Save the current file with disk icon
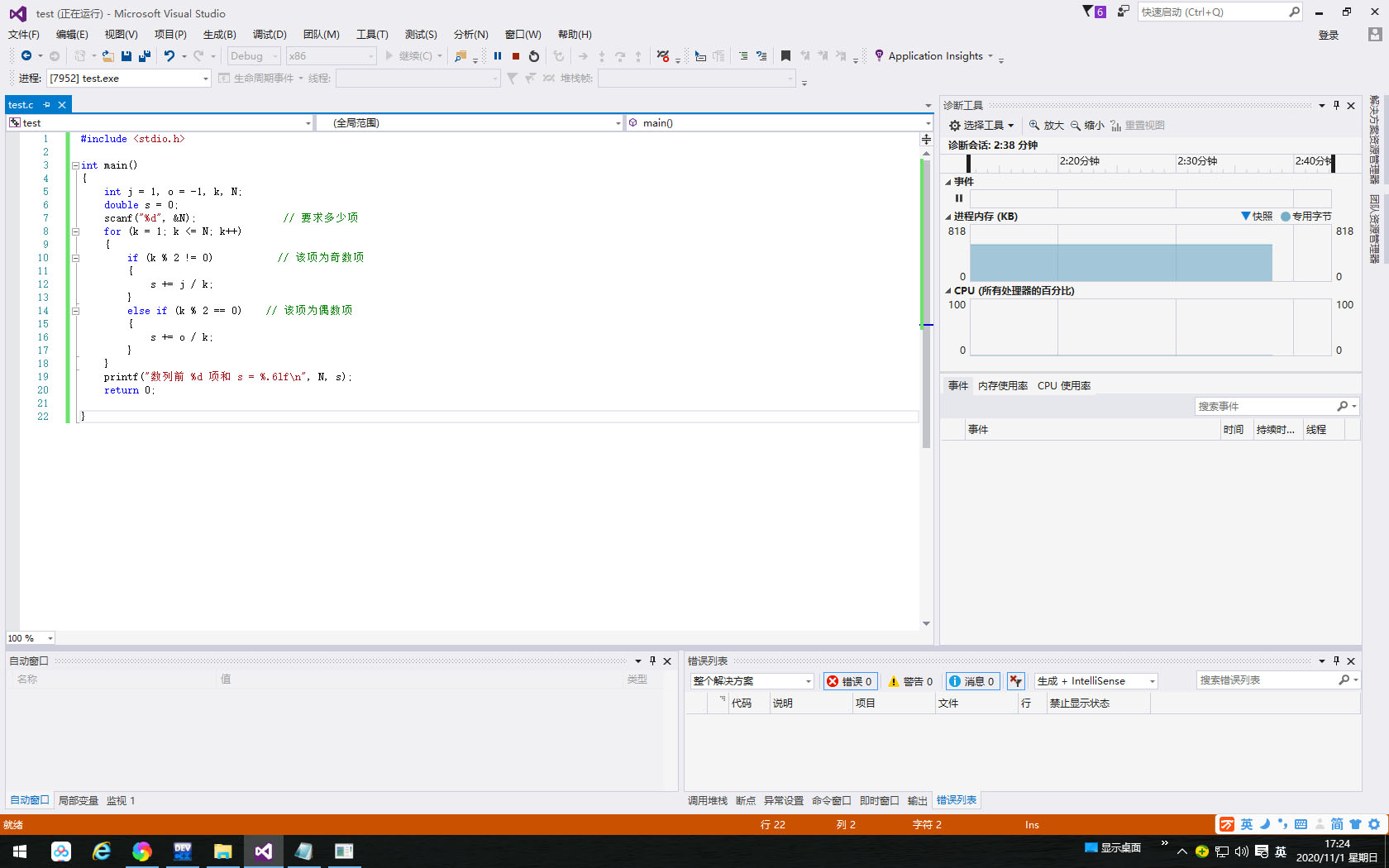1389x868 pixels. pos(126,55)
